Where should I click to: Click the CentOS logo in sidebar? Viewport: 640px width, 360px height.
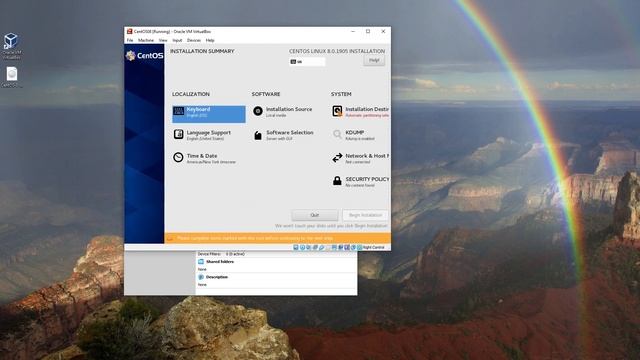pos(144,56)
